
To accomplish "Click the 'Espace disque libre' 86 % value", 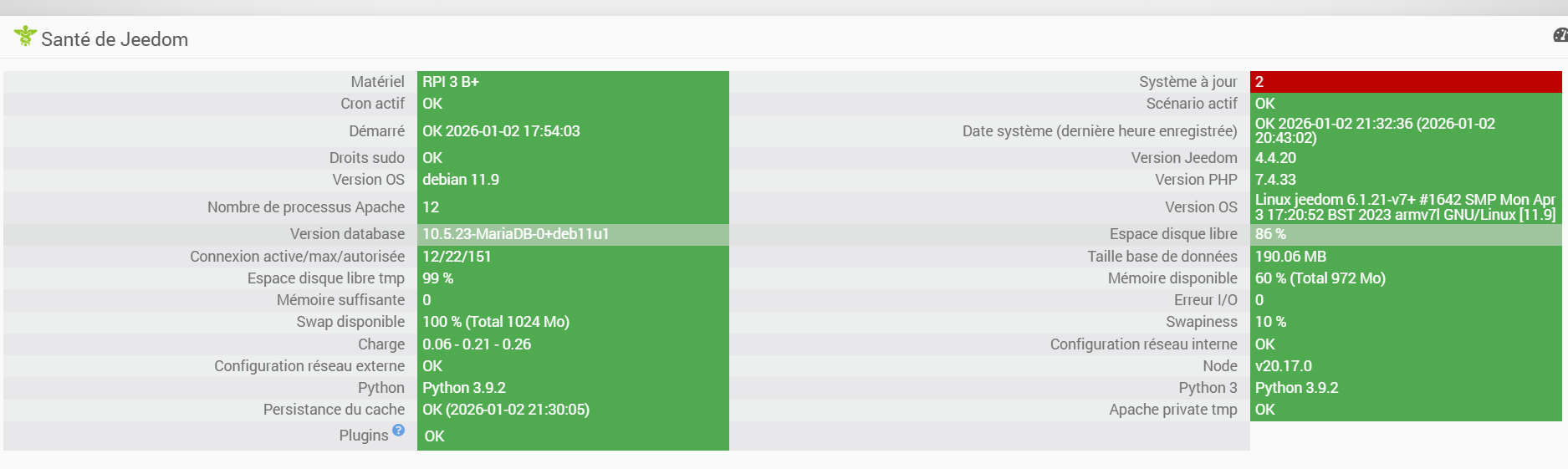I will tap(1270, 234).
